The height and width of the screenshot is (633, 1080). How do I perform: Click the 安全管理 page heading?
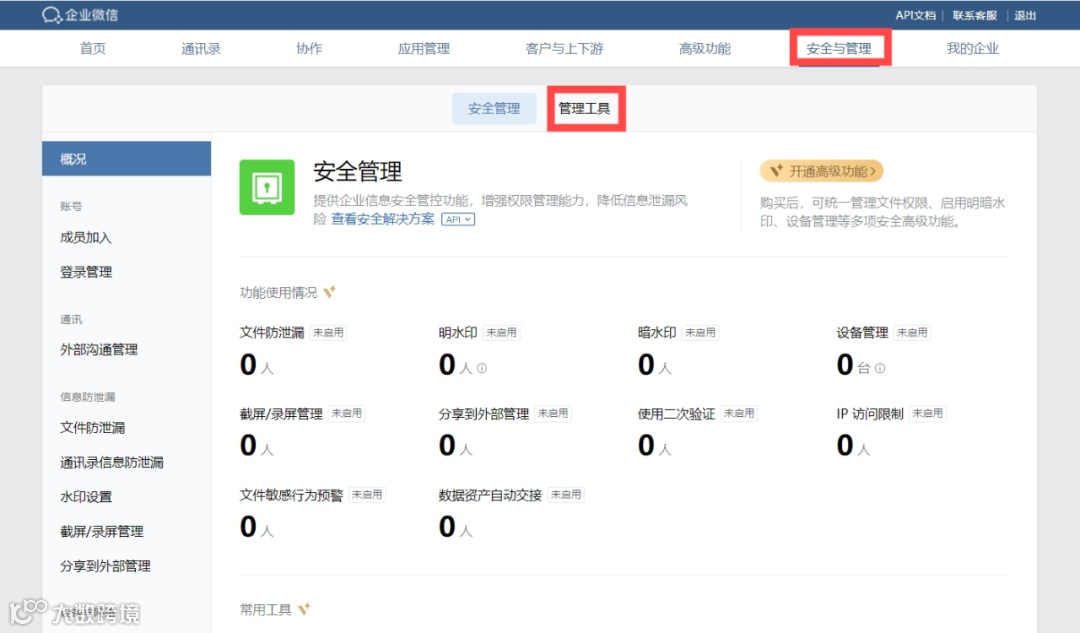click(357, 172)
